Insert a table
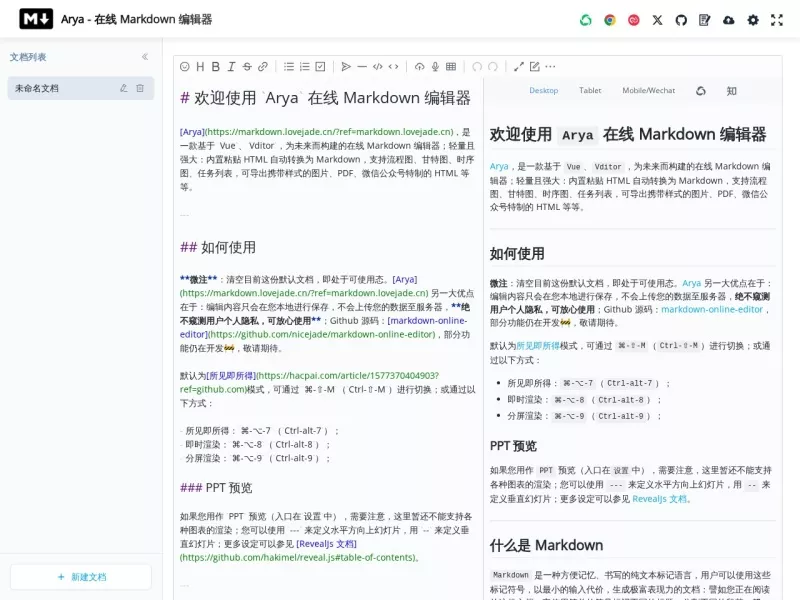800x600 pixels. coord(451,67)
